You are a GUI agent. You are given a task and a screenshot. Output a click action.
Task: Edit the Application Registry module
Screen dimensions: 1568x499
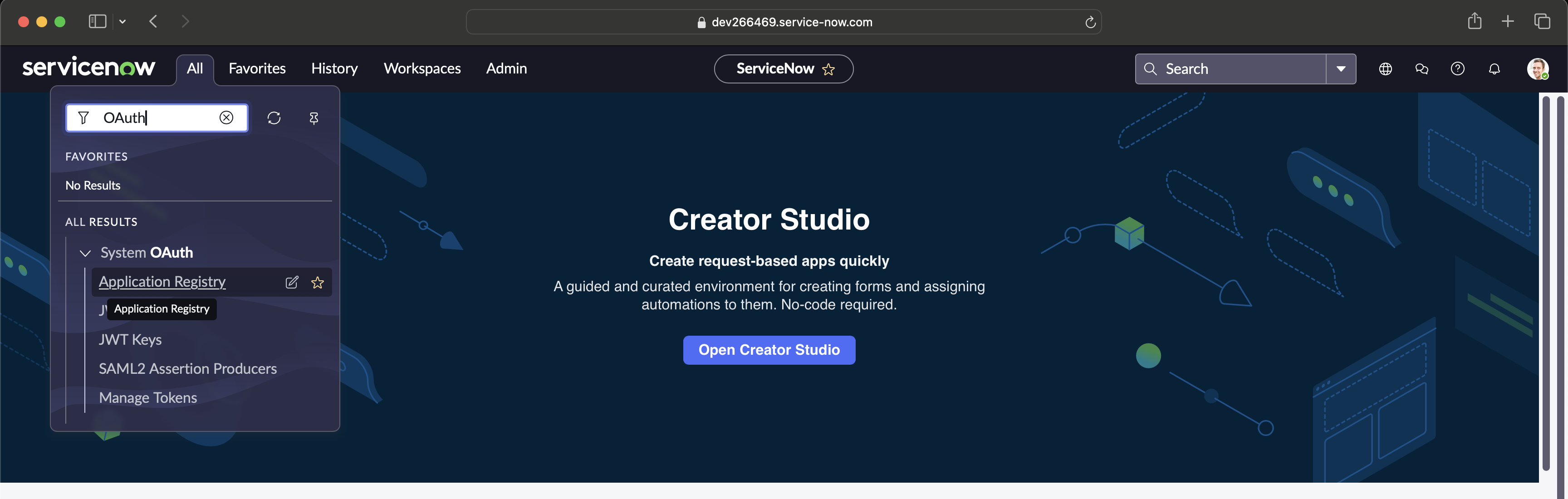[292, 282]
